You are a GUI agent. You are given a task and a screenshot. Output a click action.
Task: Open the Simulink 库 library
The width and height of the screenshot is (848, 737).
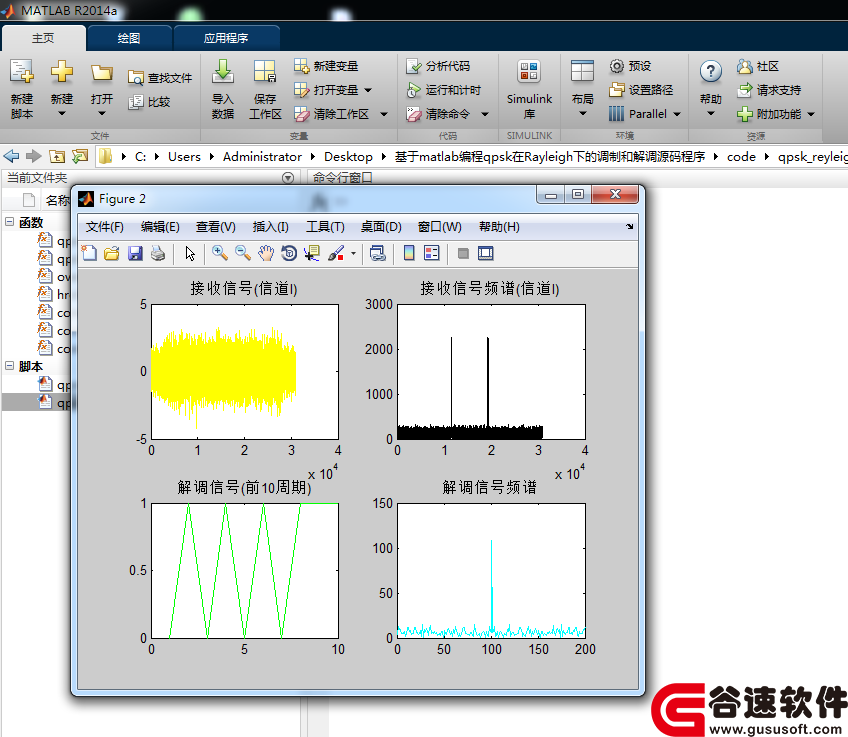point(529,90)
